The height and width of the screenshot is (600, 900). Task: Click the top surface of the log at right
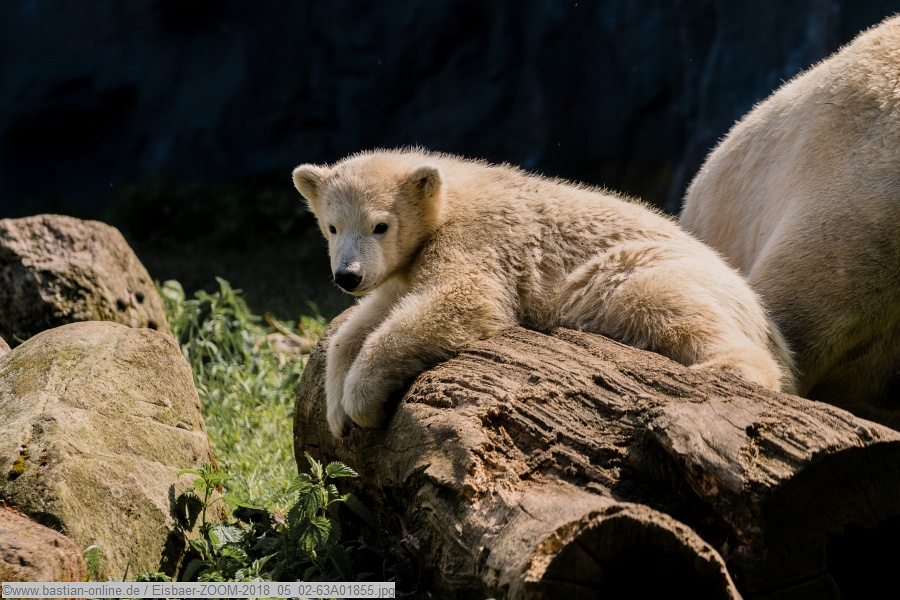point(700,400)
